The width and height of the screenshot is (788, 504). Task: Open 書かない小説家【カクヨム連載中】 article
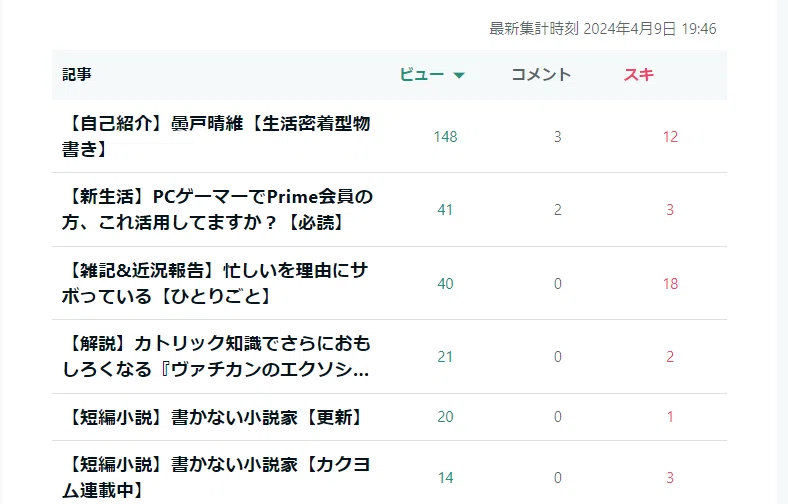point(216,477)
